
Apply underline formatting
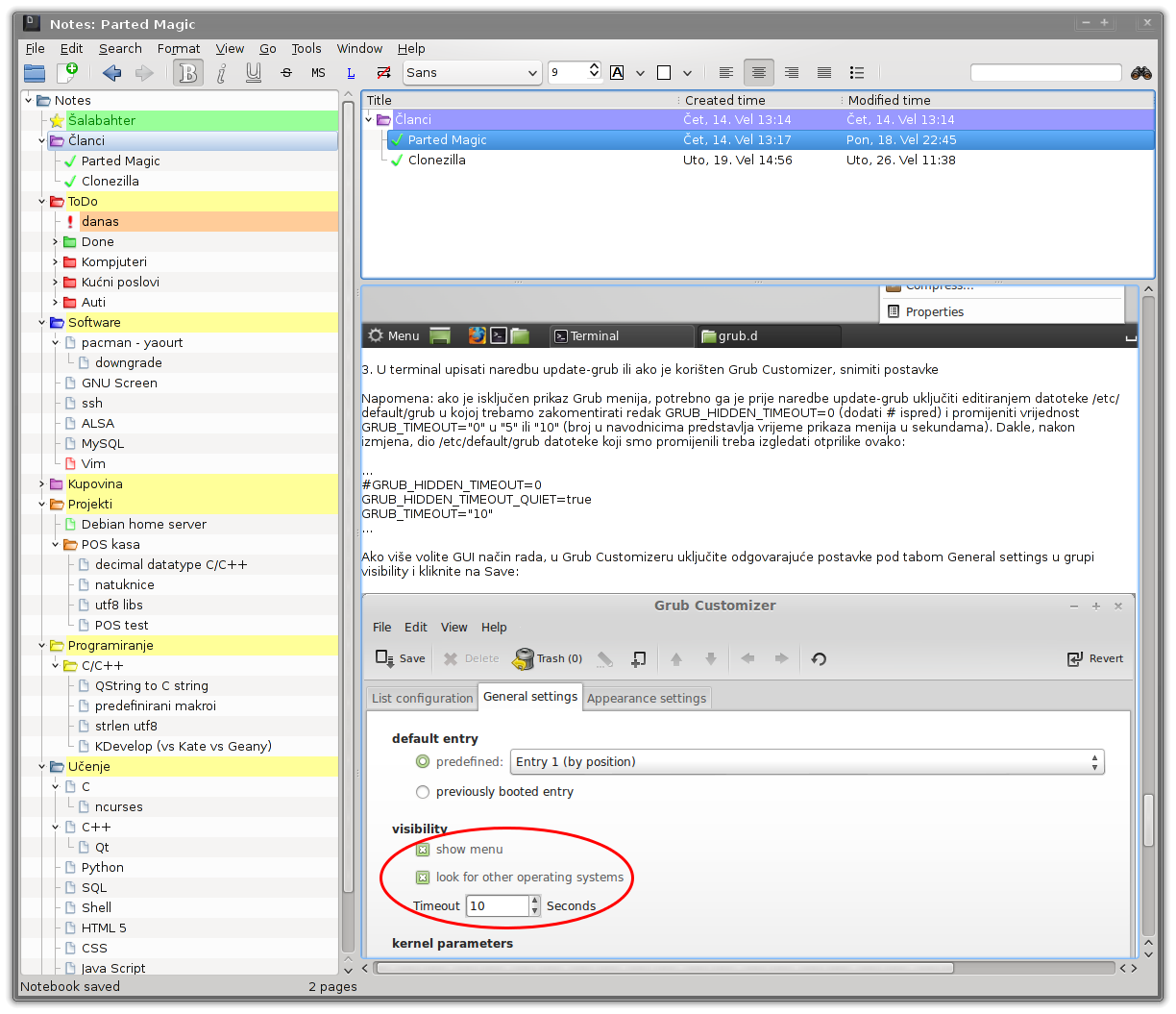tap(254, 73)
